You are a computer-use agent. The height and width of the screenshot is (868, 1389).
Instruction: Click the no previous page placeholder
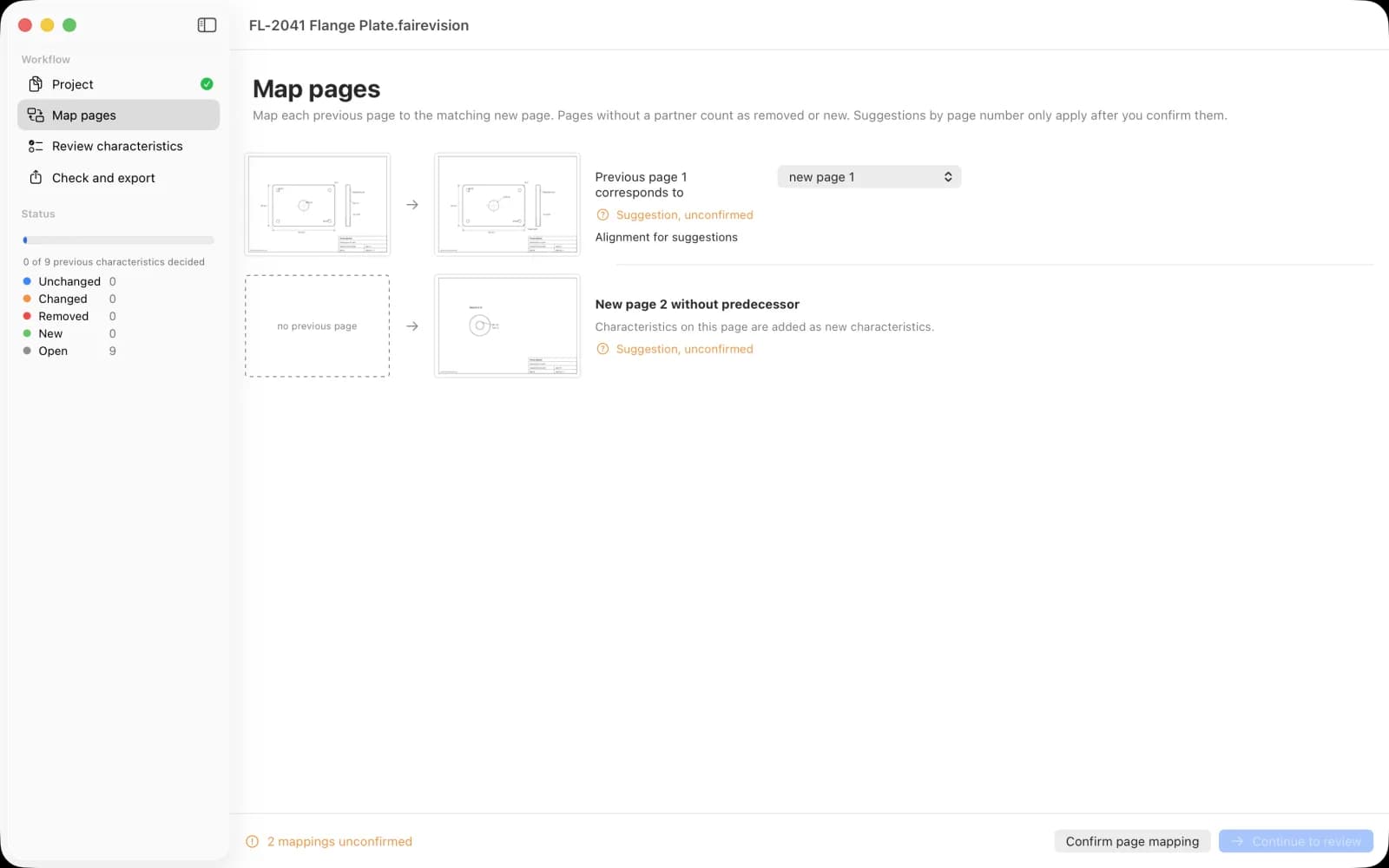318,326
